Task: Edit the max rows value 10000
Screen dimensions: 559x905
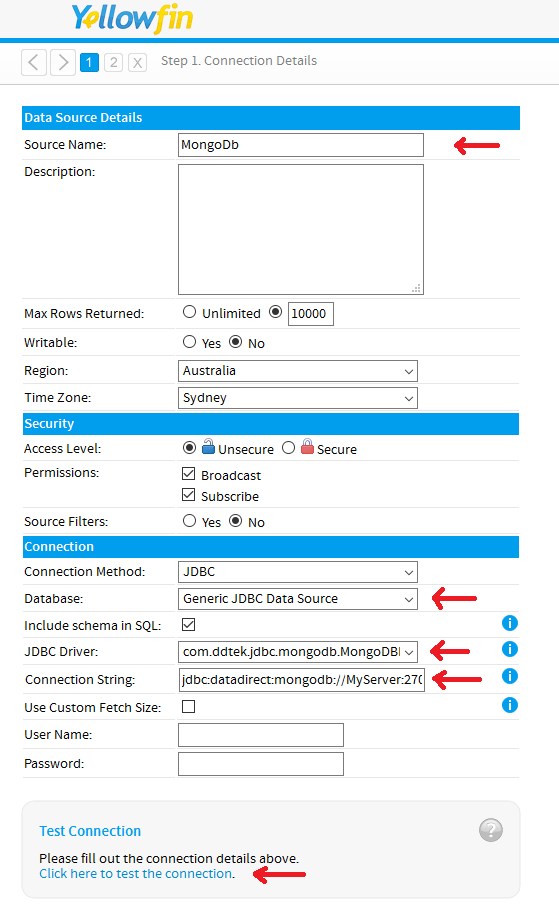Action: coord(310,313)
